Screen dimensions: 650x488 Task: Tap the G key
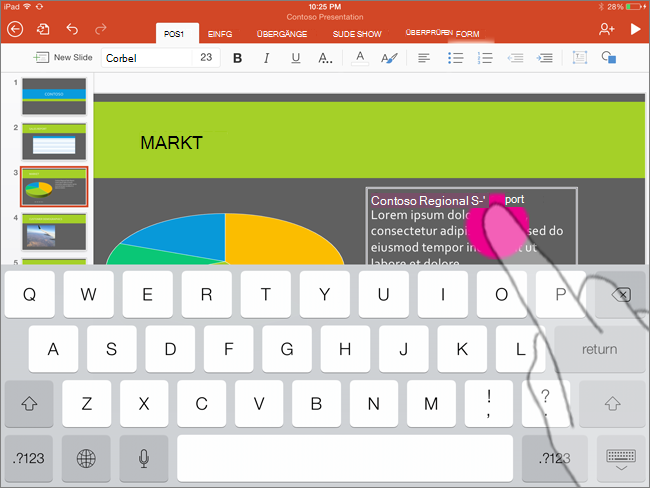287,349
